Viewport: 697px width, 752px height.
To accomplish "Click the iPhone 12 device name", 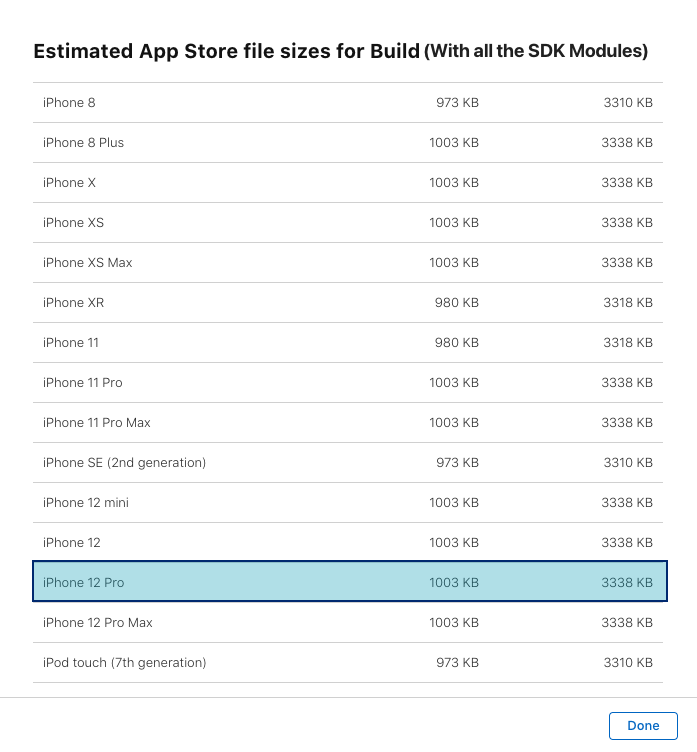I will click(71, 542).
